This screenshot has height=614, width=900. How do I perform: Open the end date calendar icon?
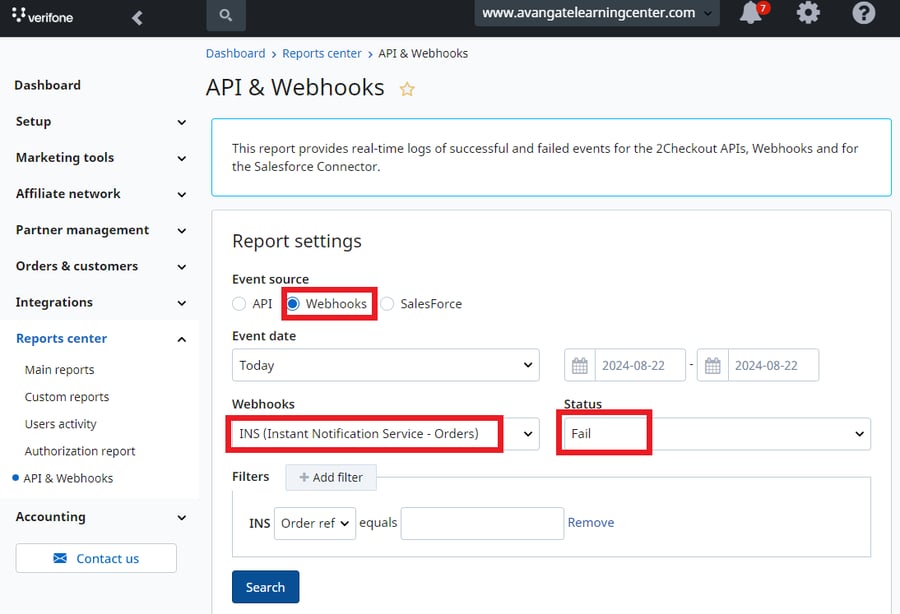tap(712, 366)
